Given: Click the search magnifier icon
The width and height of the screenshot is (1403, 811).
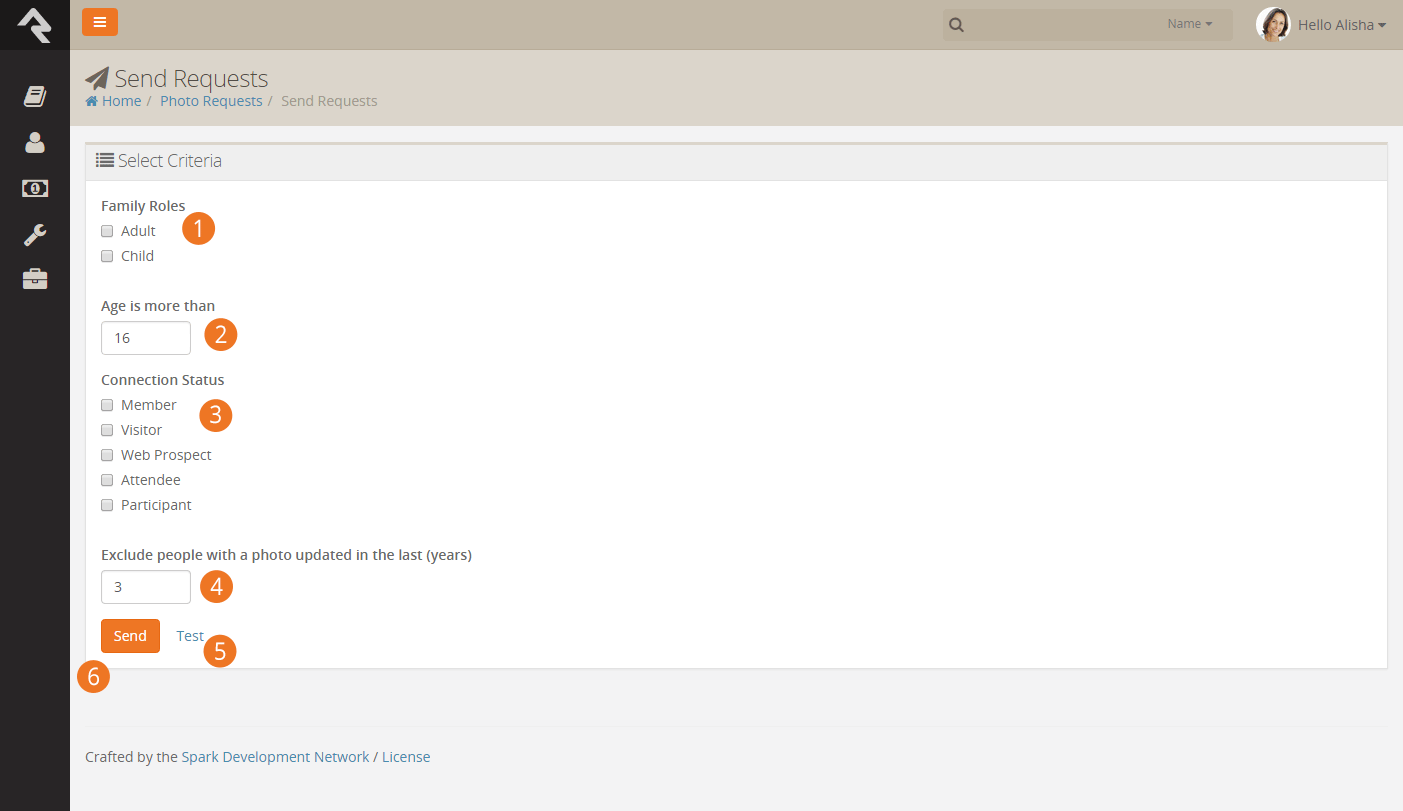Looking at the screenshot, I should point(957,25).
